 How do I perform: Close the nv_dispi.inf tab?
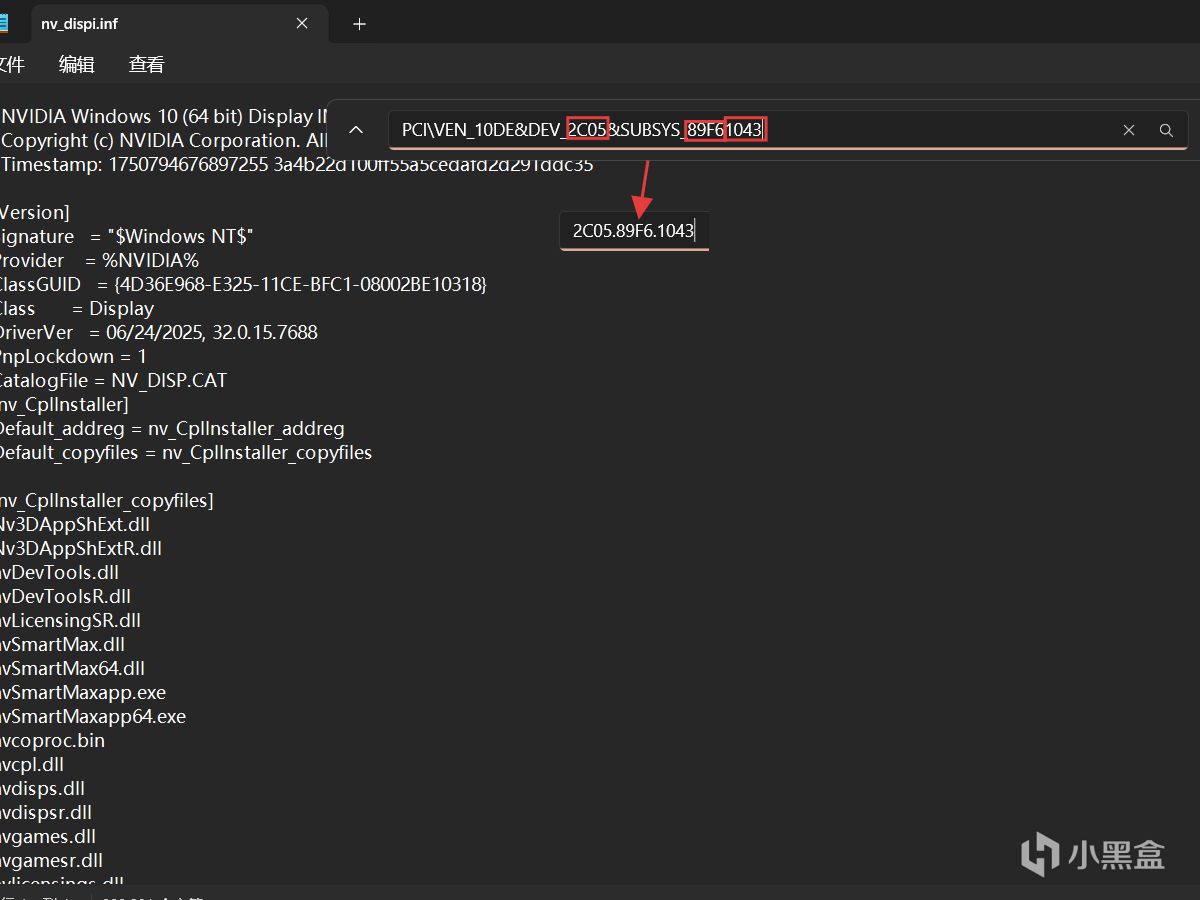pos(303,23)
